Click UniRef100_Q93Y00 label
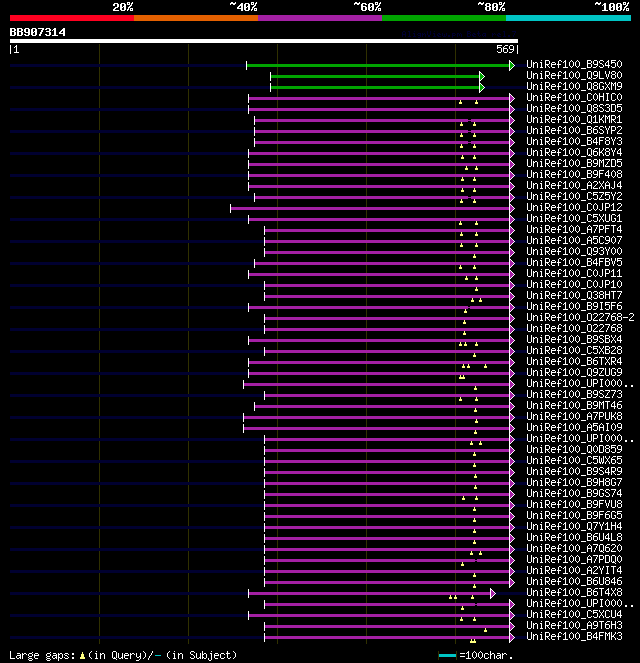Viewport: 640px width, 663px height. coord(574,251)
